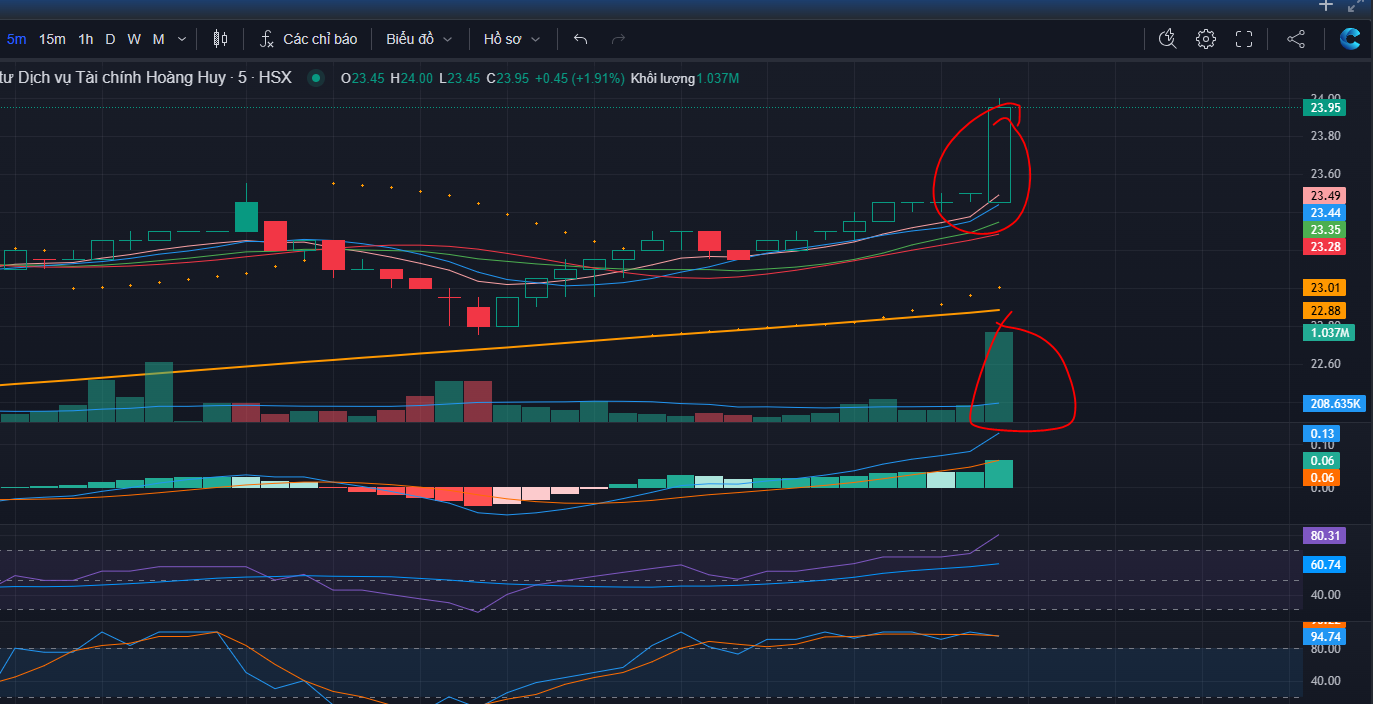Switch to the 1h timeframe
This screenshot has height=704, width=1373.
click(86, 39)
